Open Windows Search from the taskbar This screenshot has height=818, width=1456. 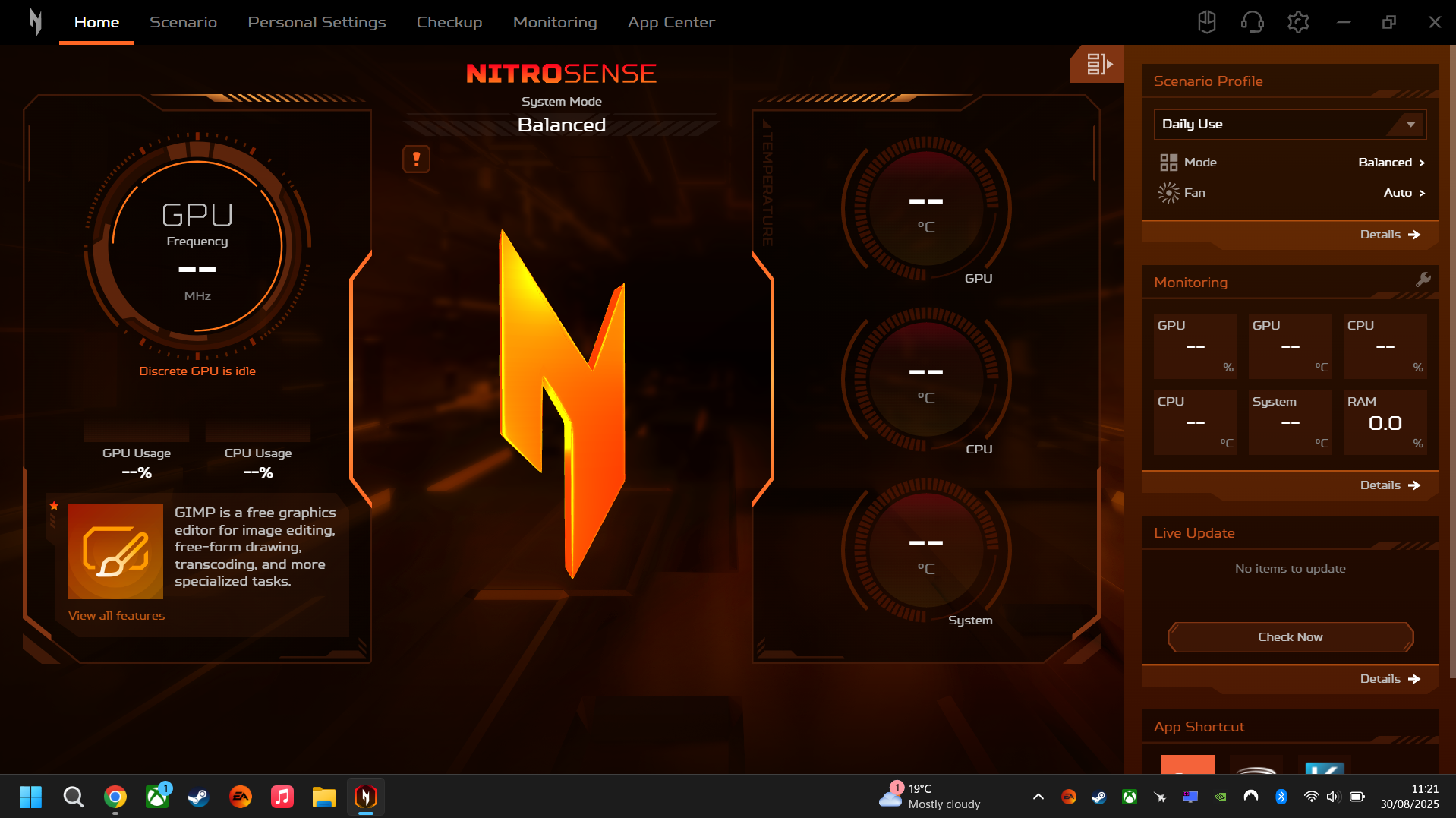click(x=73, y=797)
